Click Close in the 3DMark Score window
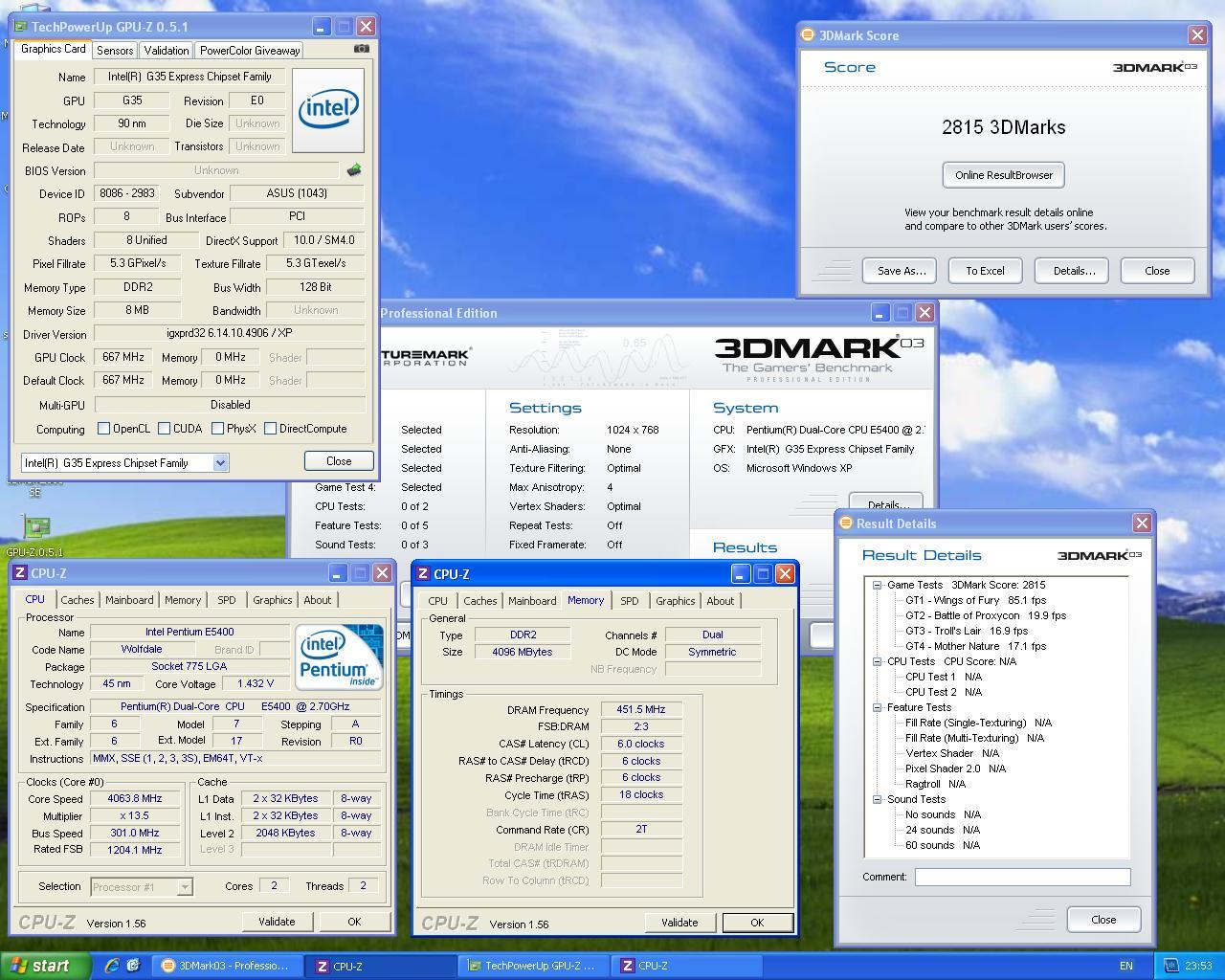 (x=1157, y=271)
